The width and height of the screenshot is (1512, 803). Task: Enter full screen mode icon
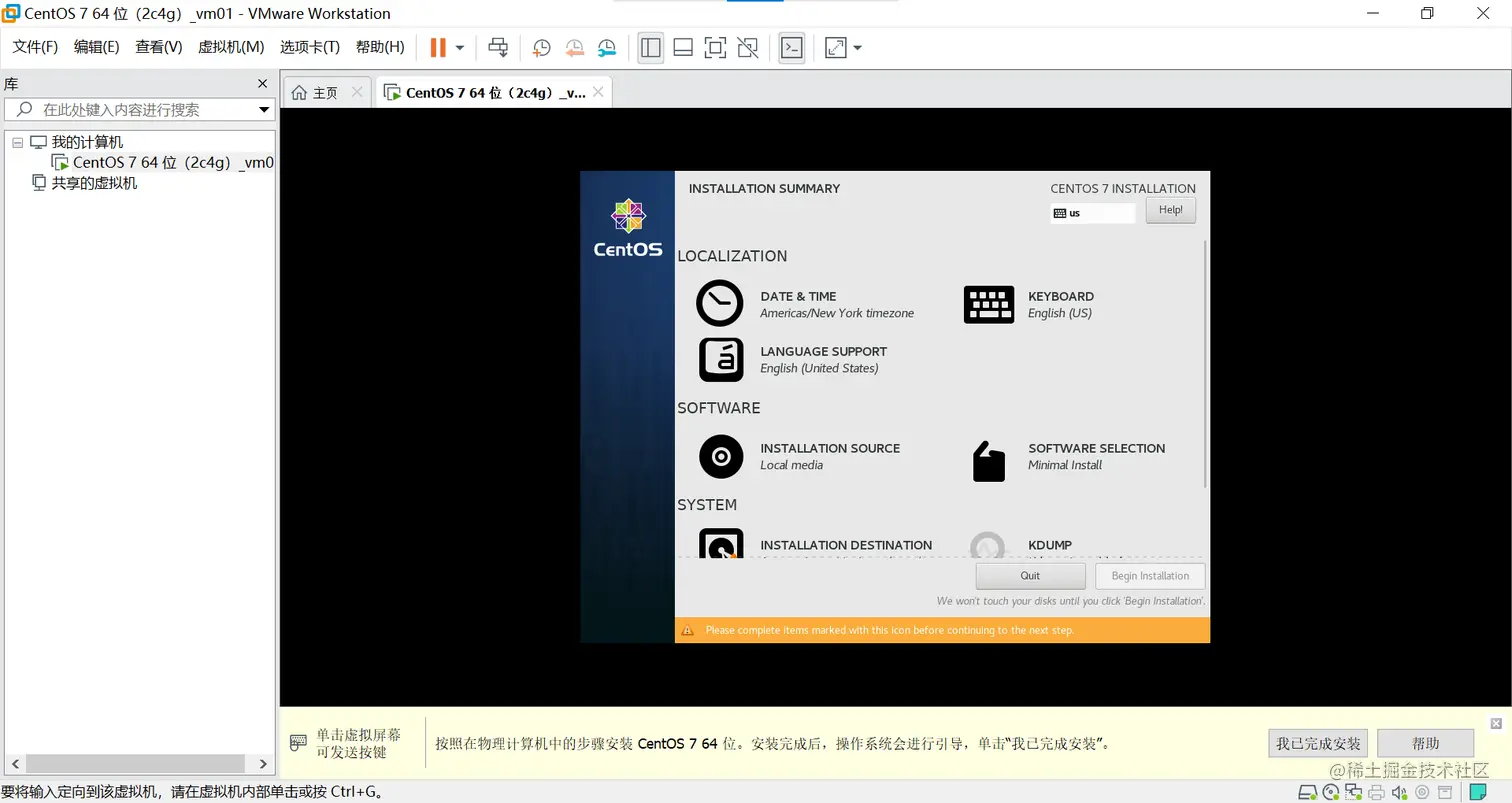coord(715,47)
